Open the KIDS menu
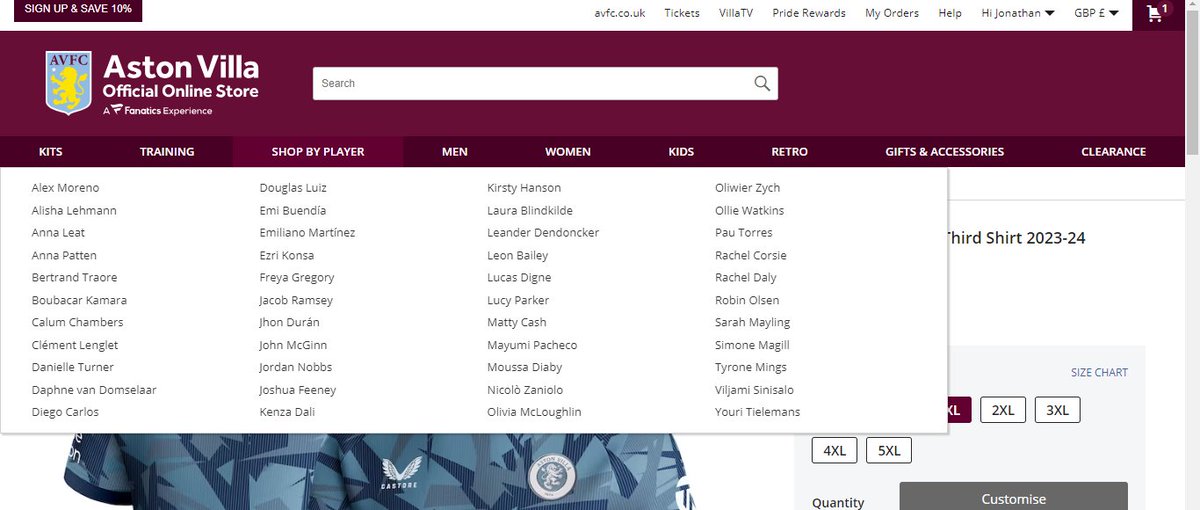The image size is (1200, 510). 681,152
